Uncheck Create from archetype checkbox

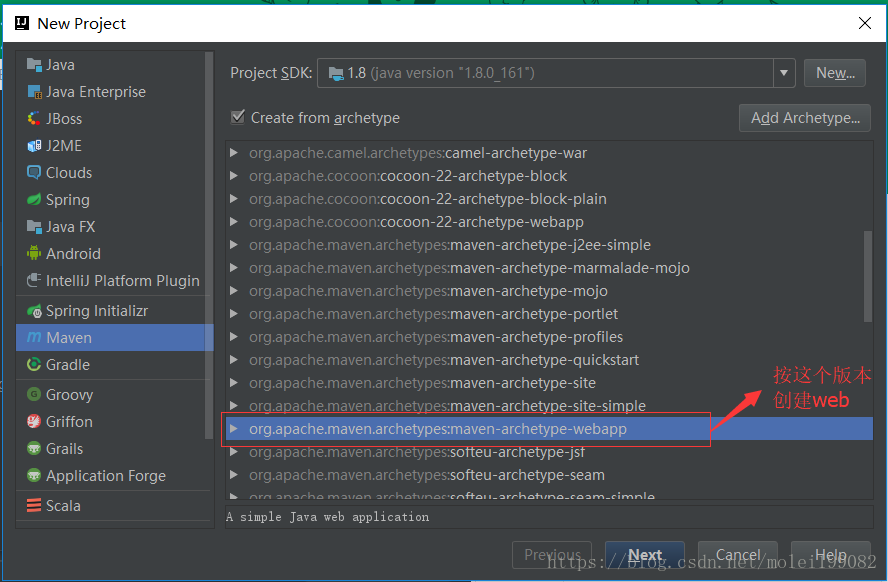point(238,117)
